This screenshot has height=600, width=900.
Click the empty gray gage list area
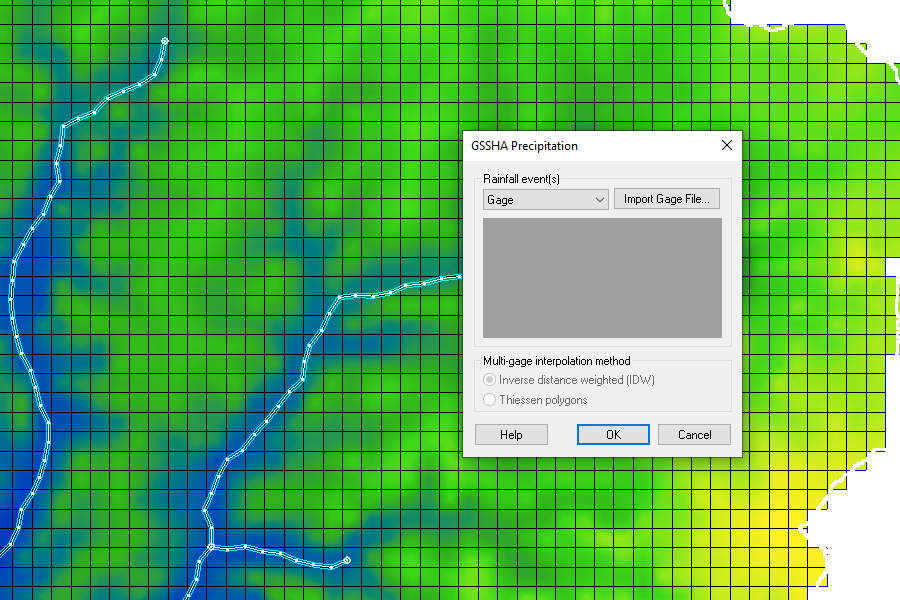pyautogui.click(x=602, y=278)
